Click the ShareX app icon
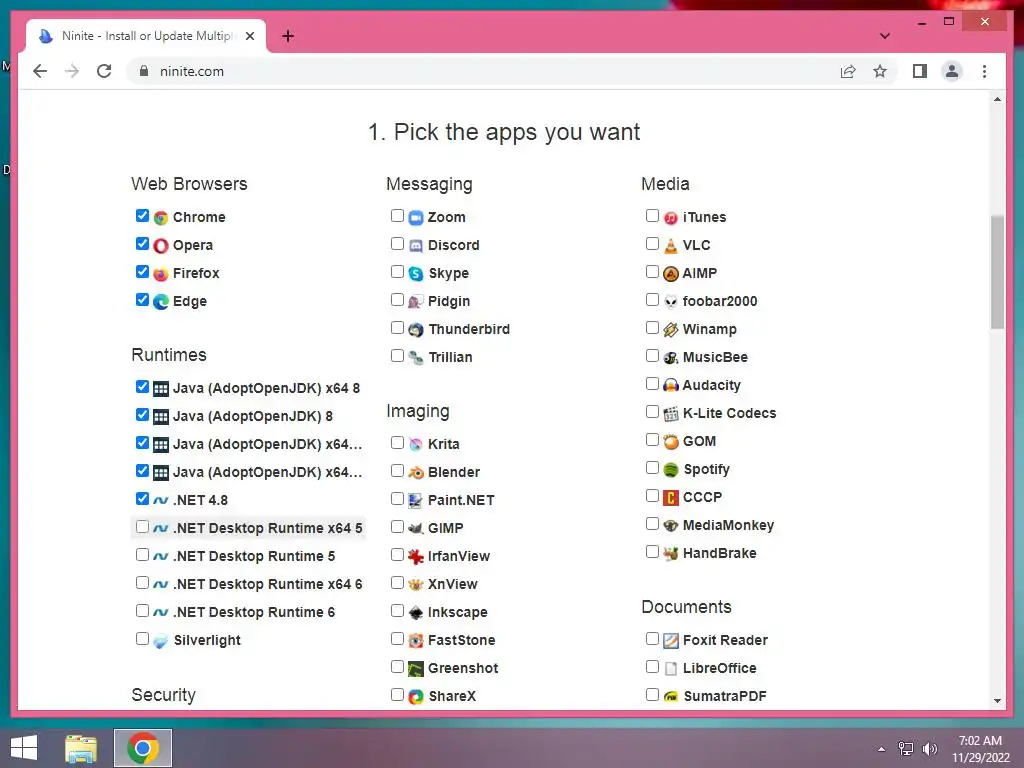 (416, 697)
